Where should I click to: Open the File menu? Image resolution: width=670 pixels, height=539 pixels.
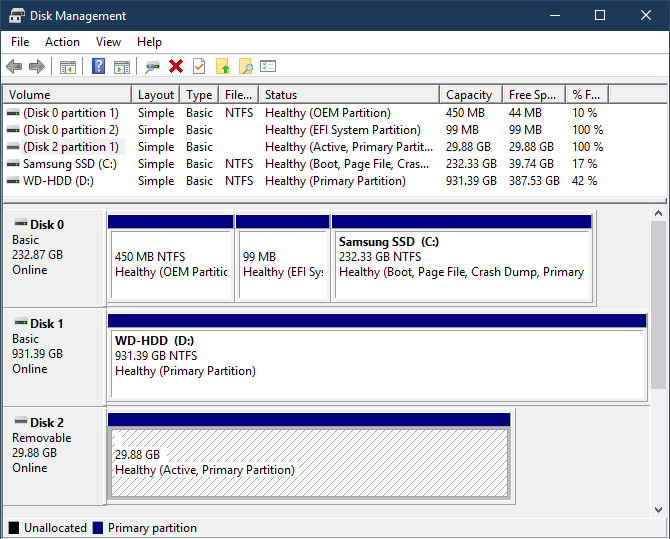click(20, 42)
